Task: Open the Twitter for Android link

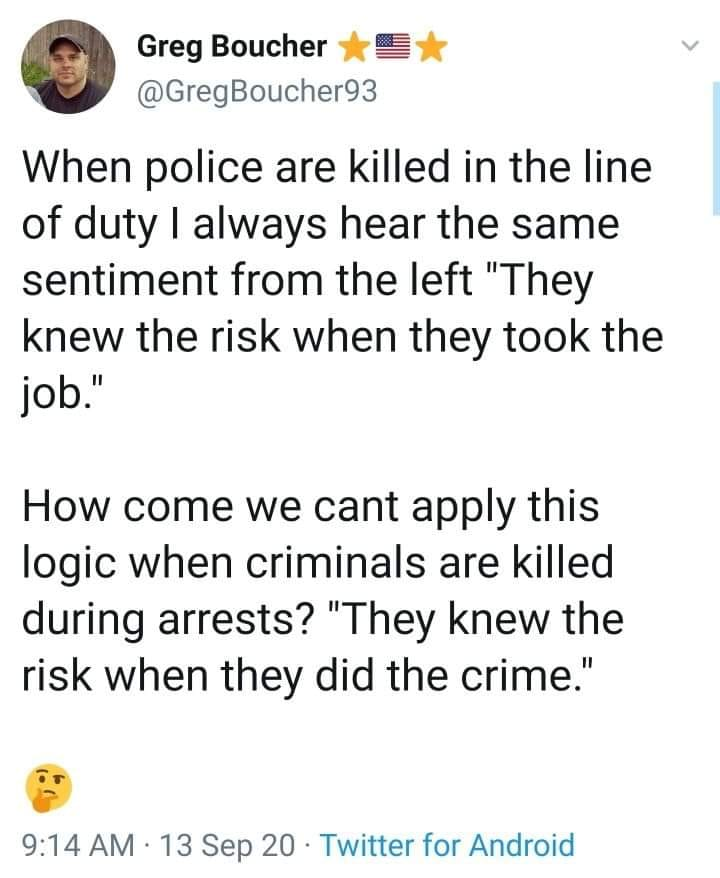Action: click(447, 844)
